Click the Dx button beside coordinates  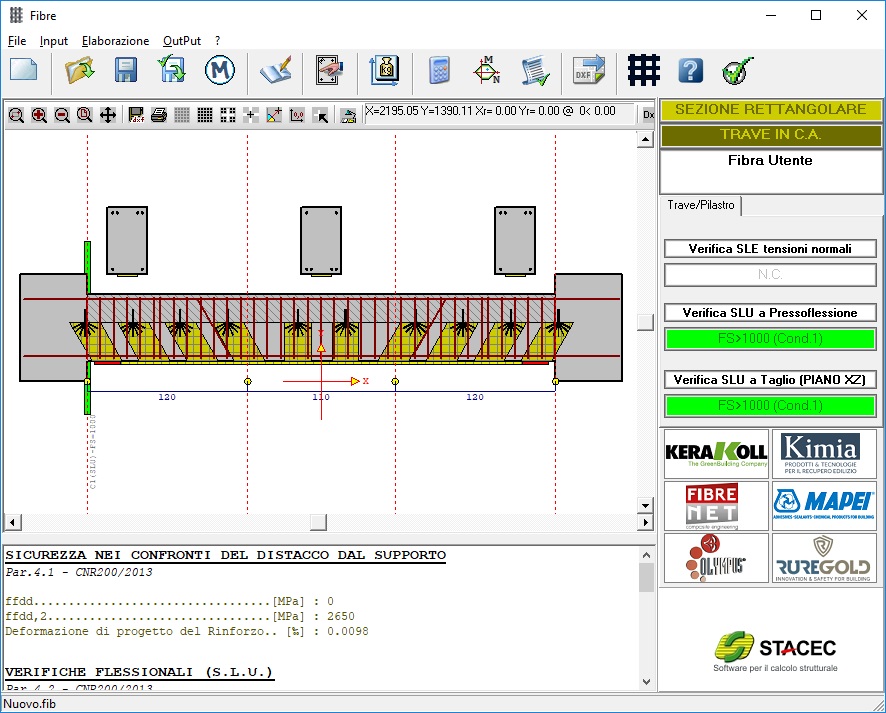(648, 115)
